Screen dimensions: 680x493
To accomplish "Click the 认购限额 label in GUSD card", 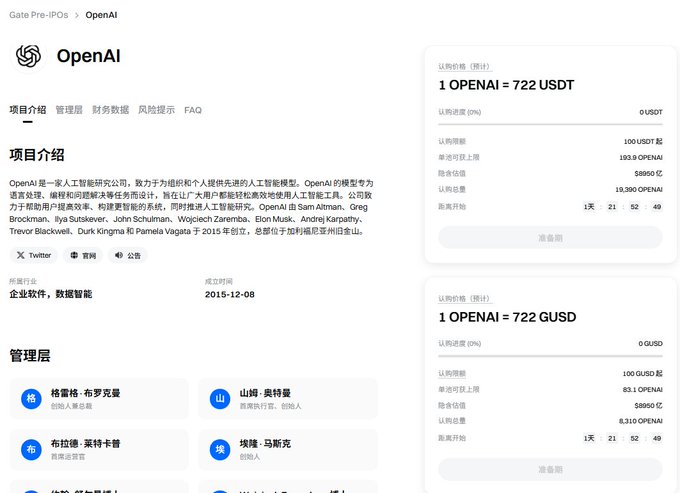I will (x=452, y=373).
